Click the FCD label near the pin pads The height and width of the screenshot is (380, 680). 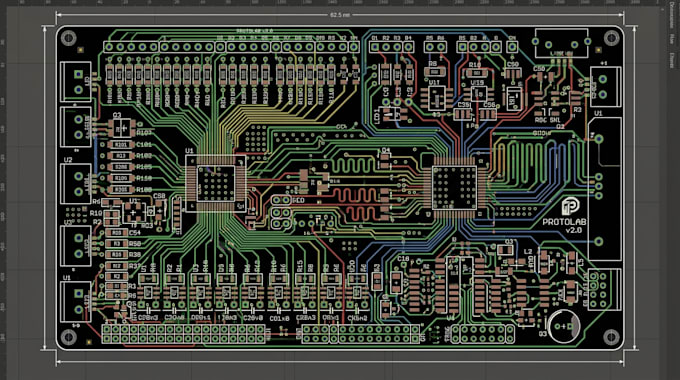[x=298, y=200]
